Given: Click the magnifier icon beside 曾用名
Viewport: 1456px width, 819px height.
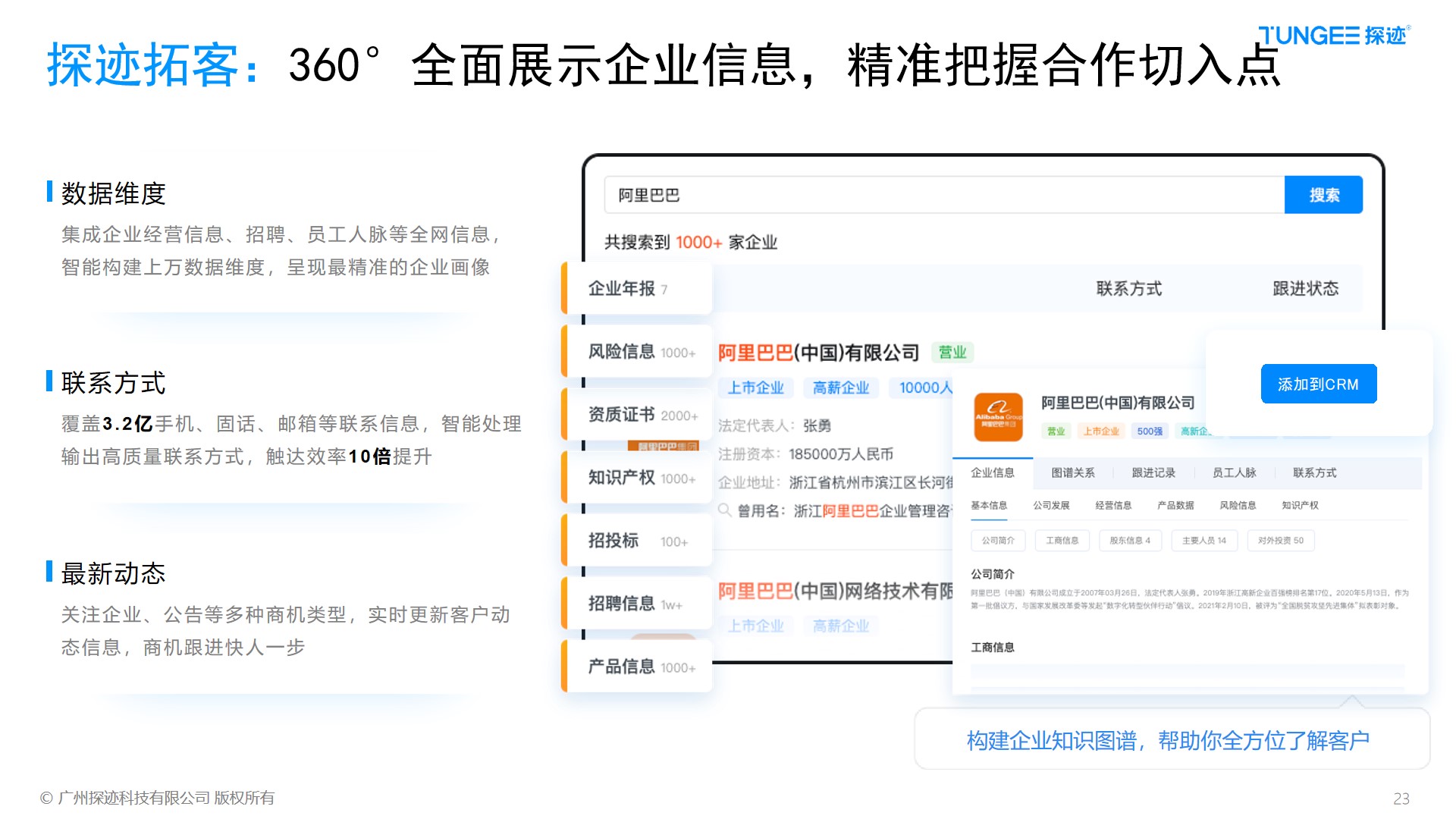Looking at the screenshot, I should tap(725, 510).
